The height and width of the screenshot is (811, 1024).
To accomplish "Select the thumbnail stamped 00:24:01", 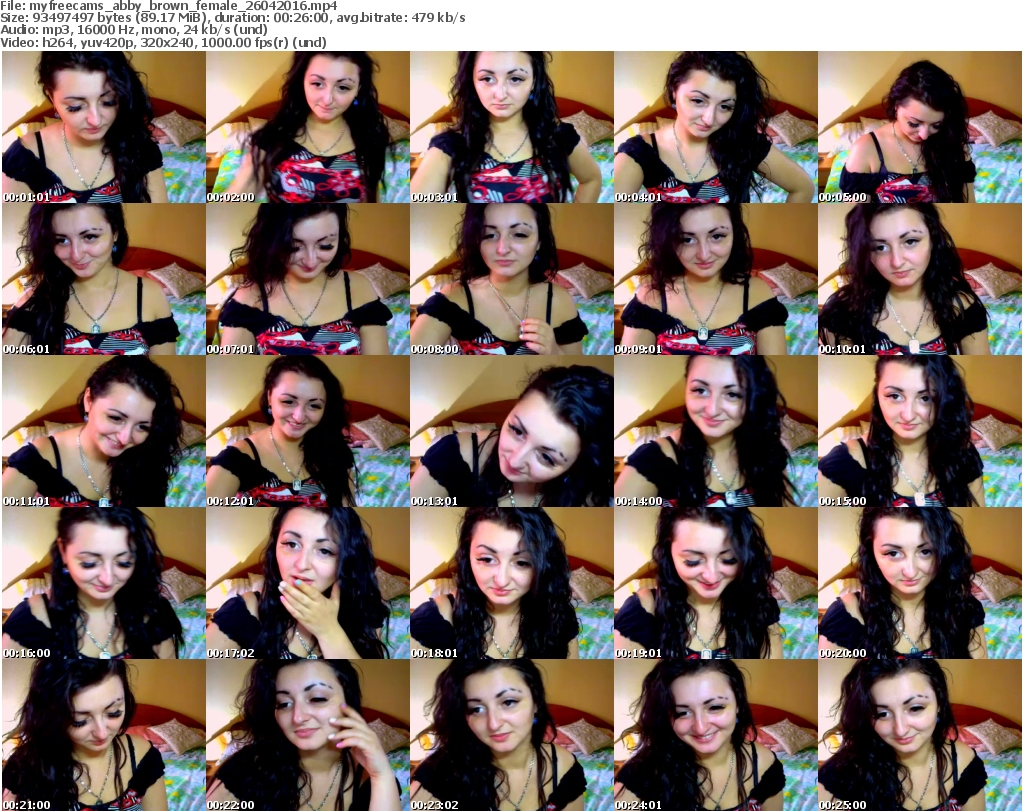I will [x=716, y=735].
